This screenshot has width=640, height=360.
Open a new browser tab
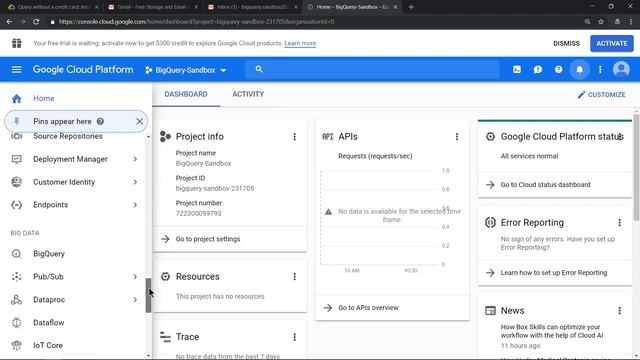tap(411, 7)
